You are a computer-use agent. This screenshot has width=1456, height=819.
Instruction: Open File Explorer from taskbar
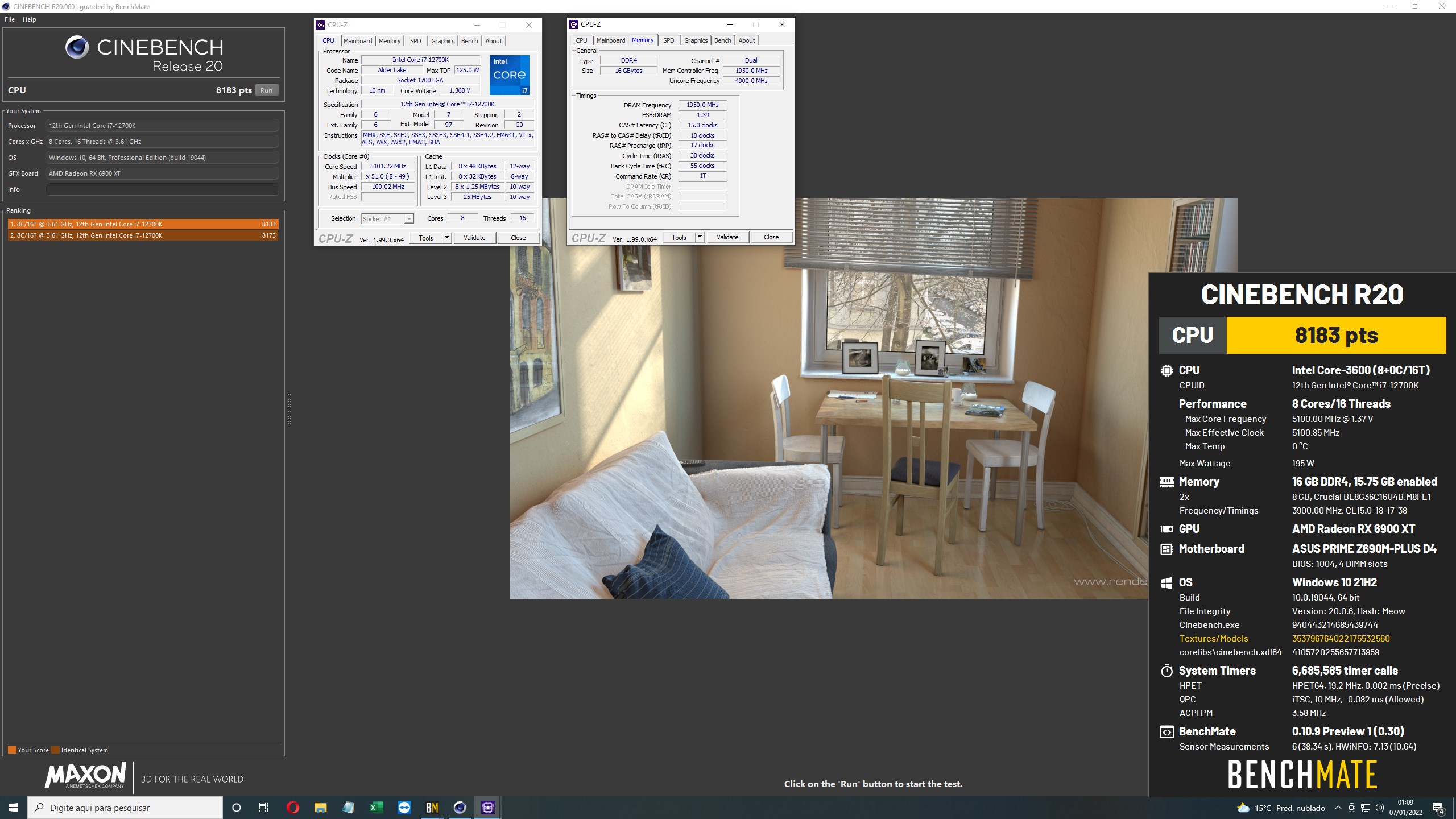320,808
